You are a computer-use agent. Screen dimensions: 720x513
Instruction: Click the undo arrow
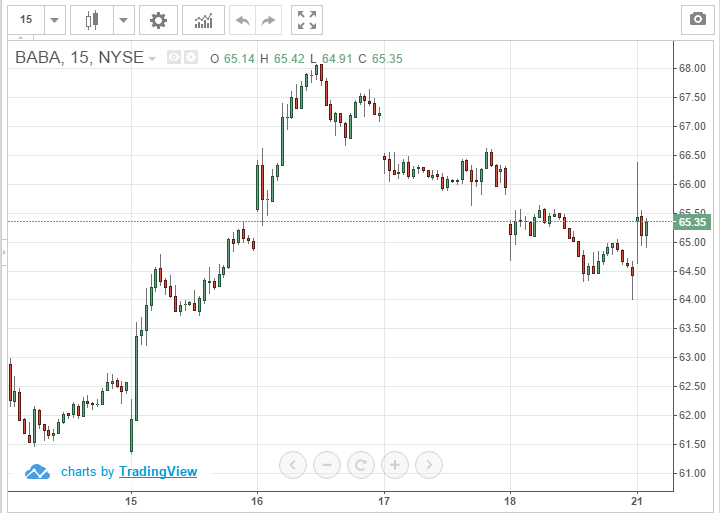(x=241, y=20)
